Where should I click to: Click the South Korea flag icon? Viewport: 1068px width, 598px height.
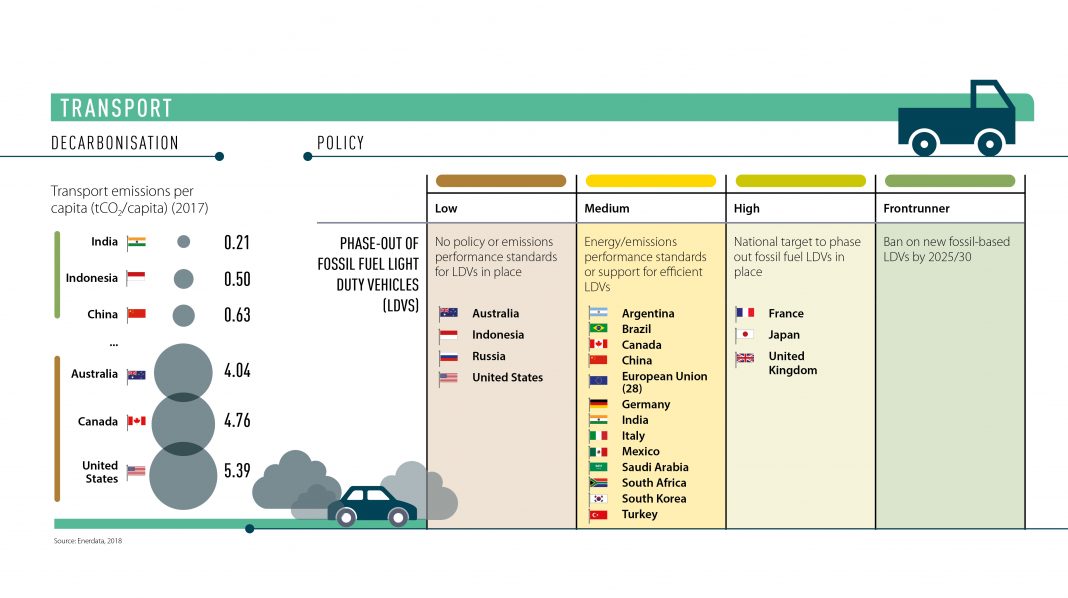click(598, 498)
